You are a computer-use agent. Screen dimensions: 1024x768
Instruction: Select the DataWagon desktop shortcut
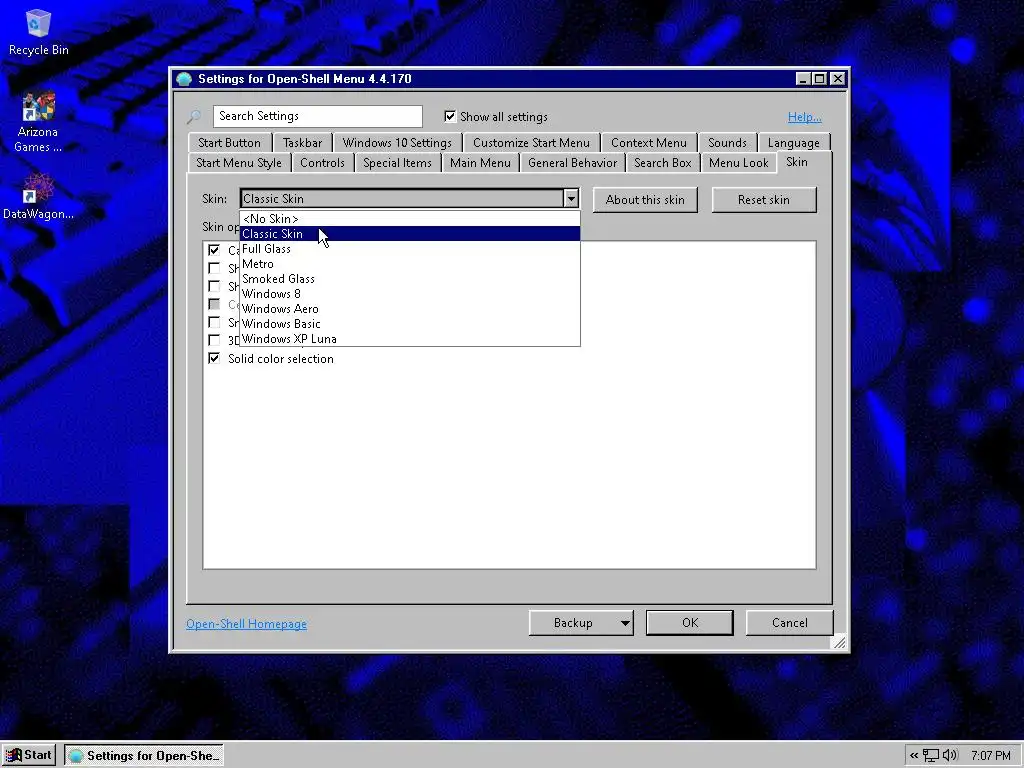tap(38, 196)
